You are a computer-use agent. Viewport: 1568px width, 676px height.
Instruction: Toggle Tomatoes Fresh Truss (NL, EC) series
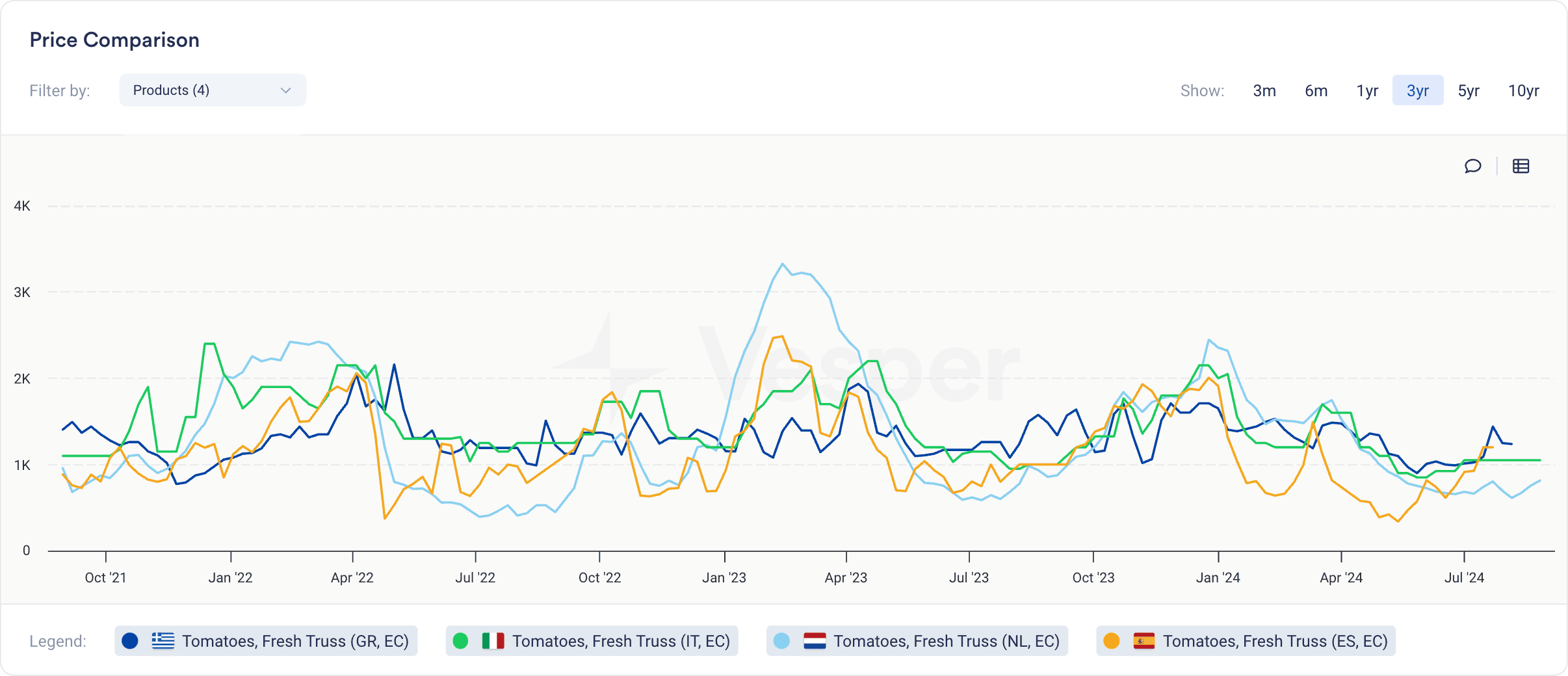tap(917, 641)
